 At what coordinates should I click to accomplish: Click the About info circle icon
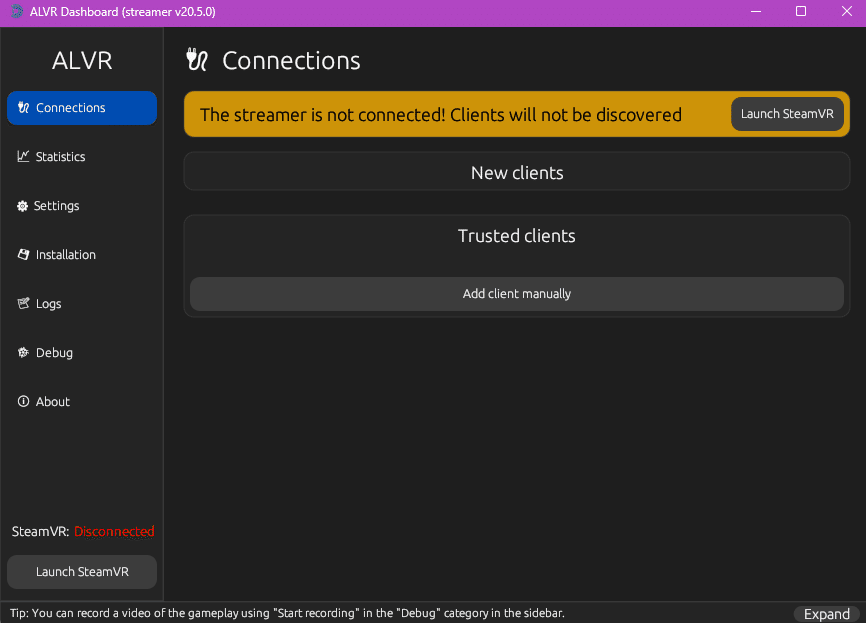tap(23, 402)
